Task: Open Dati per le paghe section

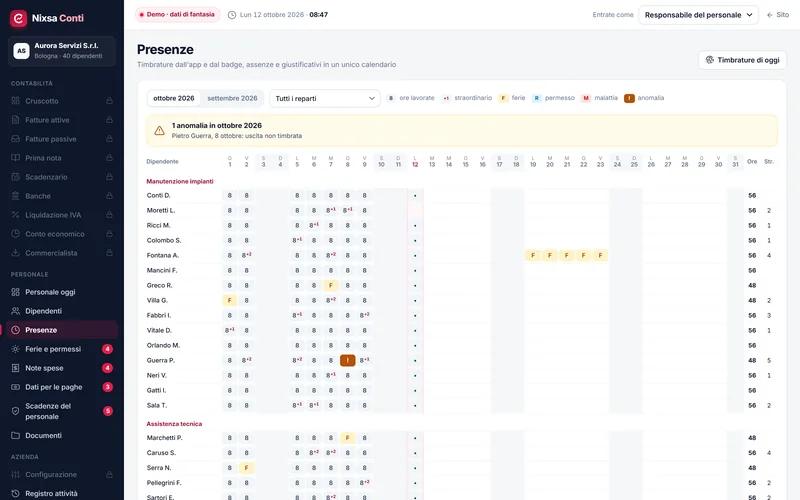Action: pyautogui.click(x=62, y=387)
